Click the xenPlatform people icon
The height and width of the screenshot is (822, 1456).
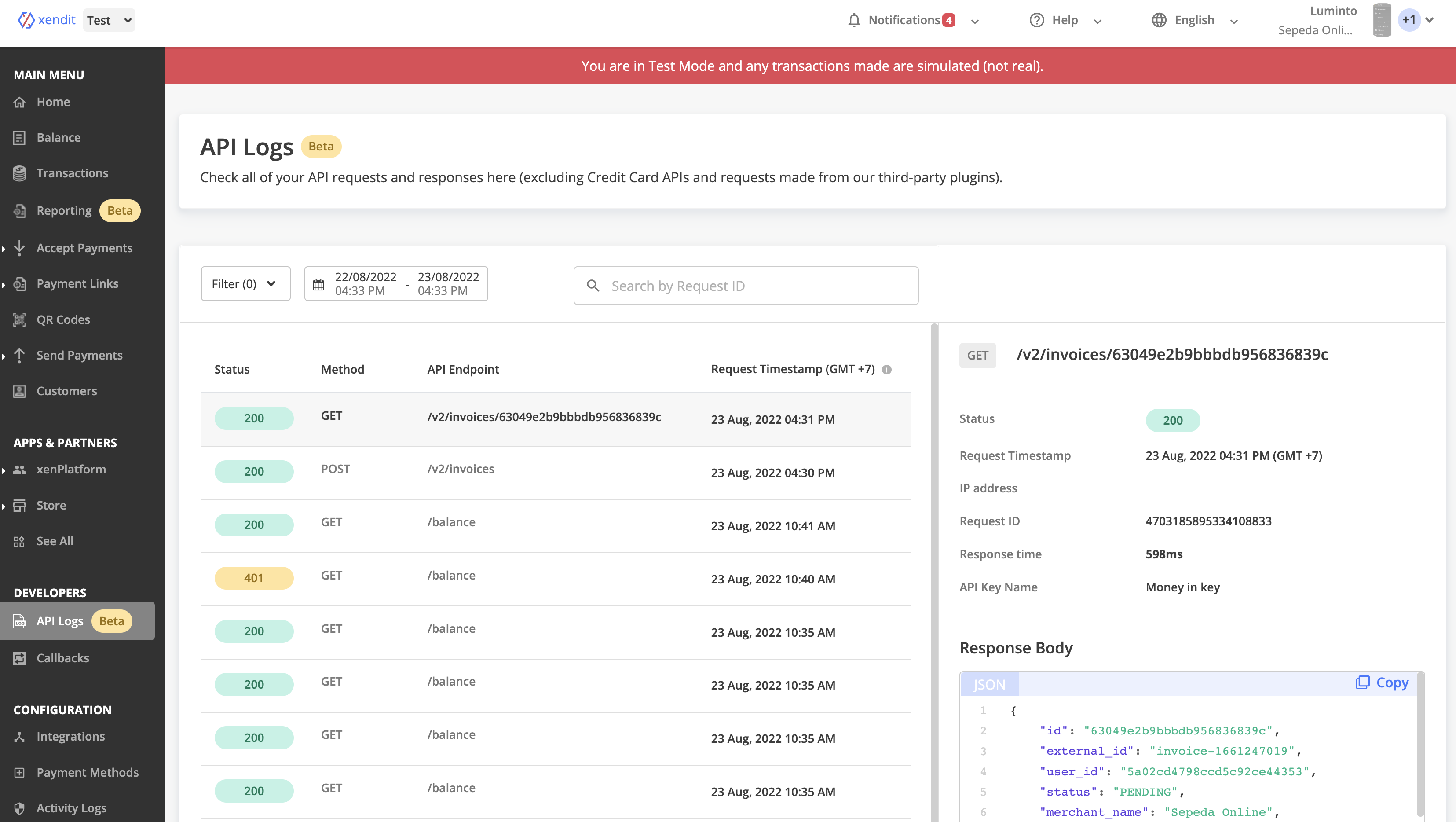[19, 469]
